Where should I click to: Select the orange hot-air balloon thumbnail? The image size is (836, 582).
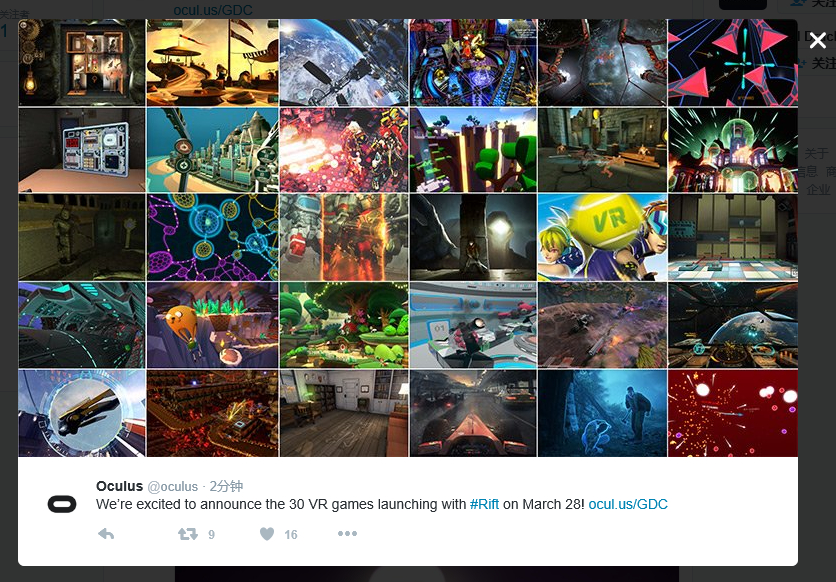(212, 325)
